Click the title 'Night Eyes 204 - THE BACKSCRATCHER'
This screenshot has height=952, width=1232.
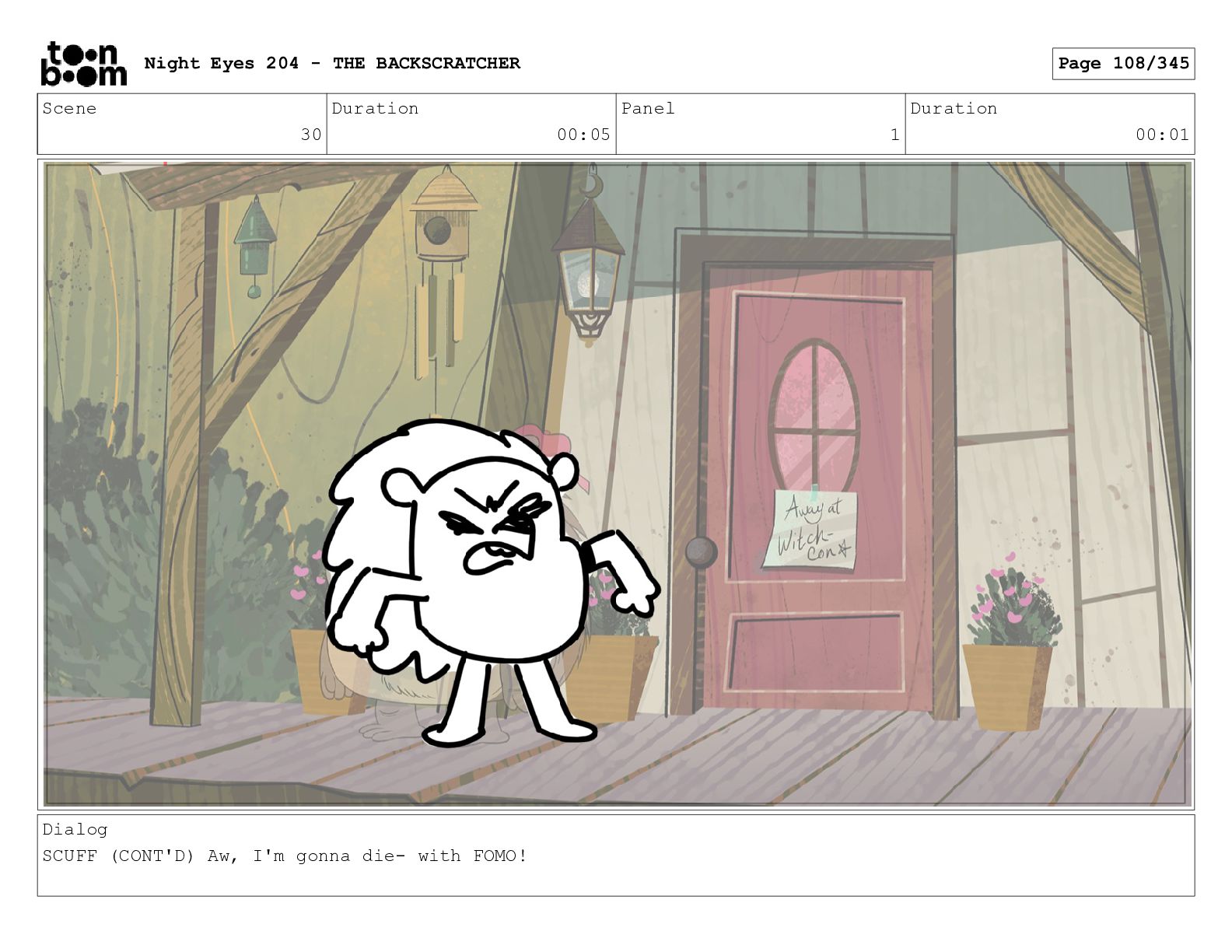tap(332, 63)
